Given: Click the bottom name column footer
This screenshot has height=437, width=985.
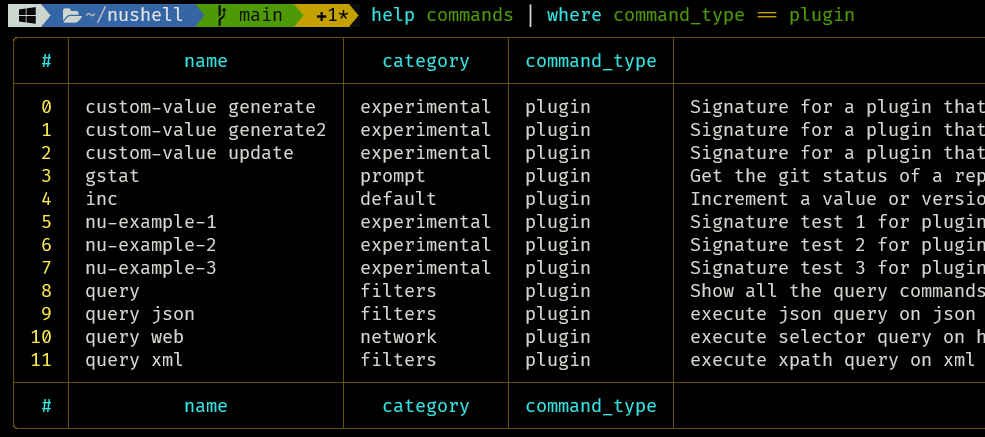Looking at the screenshot, I should click(205, 406).
